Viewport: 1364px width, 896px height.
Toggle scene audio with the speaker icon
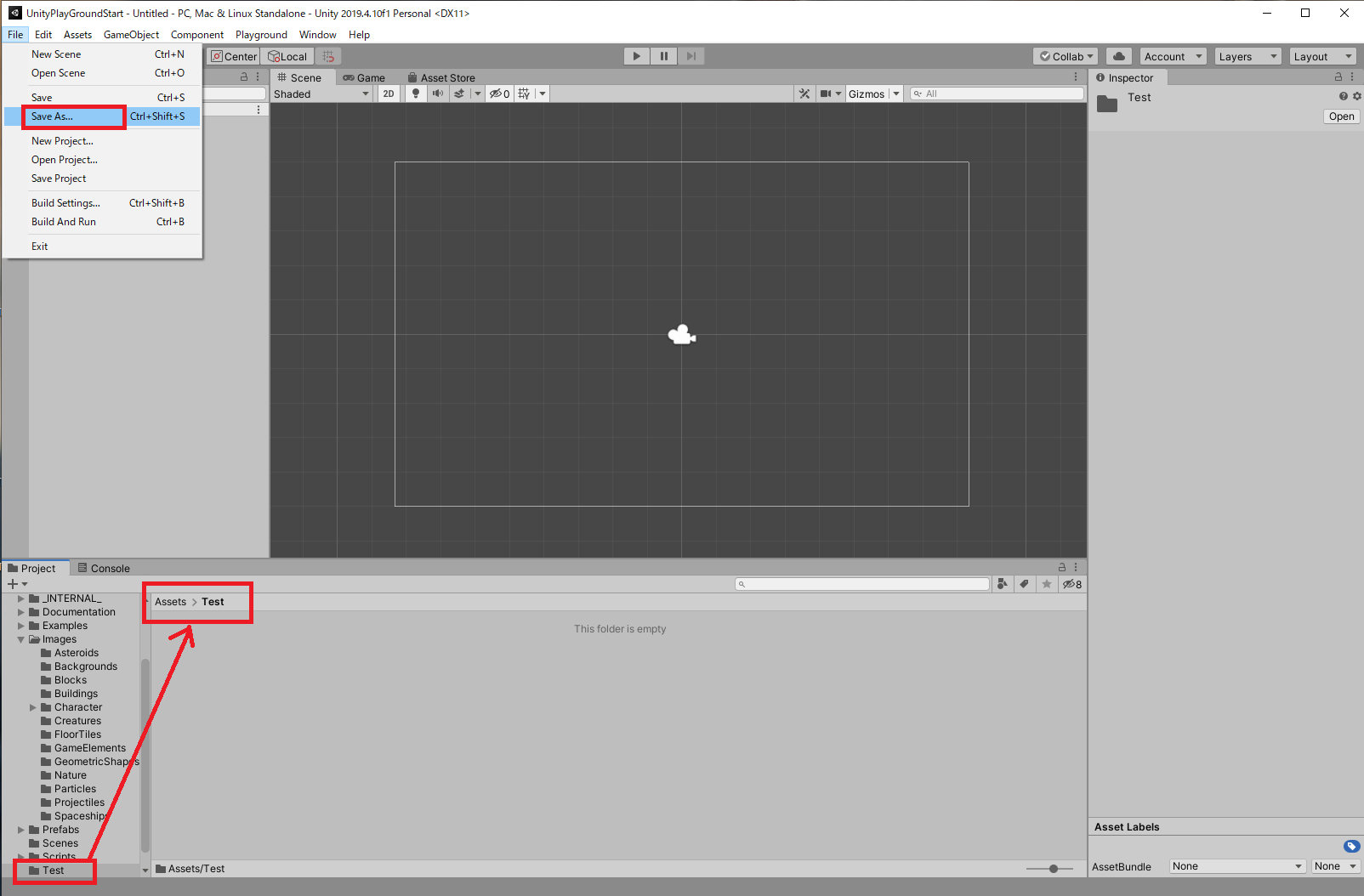click(438, 94)
